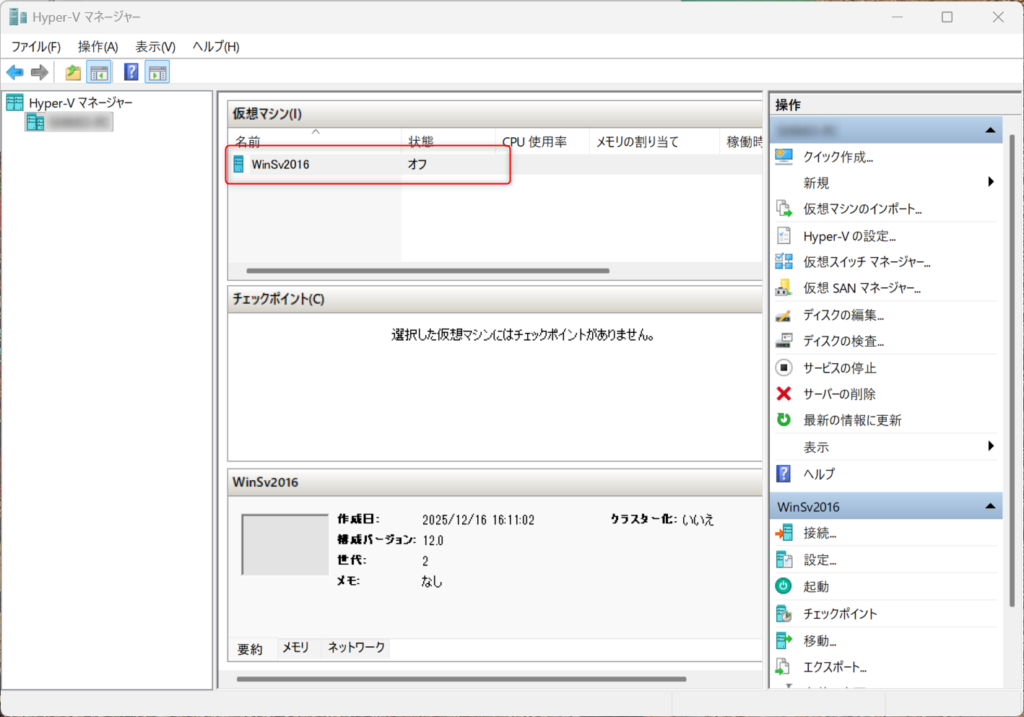Viewport: 1024px width, 717px height.
Task: Switch to the メモリ tab
Action: point(295,648)
